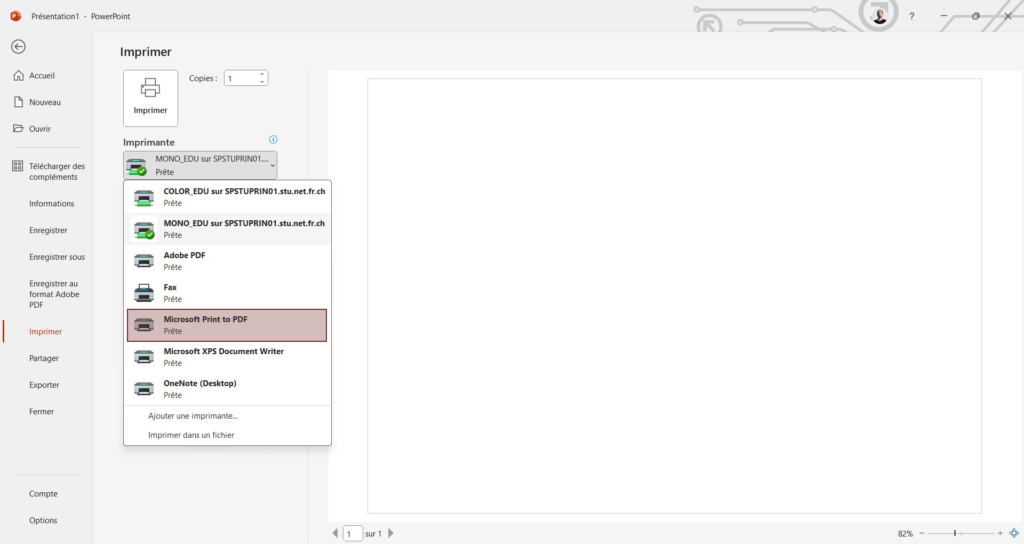Minimize the PowerPoint window
The image size is (1024, 544).
(944, 16)
